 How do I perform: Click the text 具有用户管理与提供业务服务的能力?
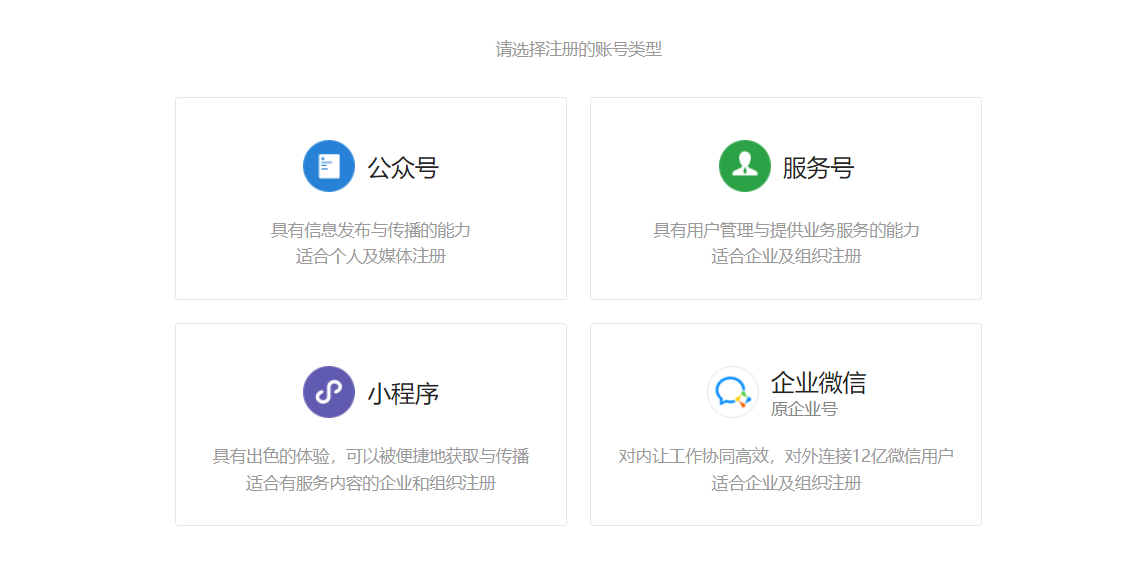[786, 230]
